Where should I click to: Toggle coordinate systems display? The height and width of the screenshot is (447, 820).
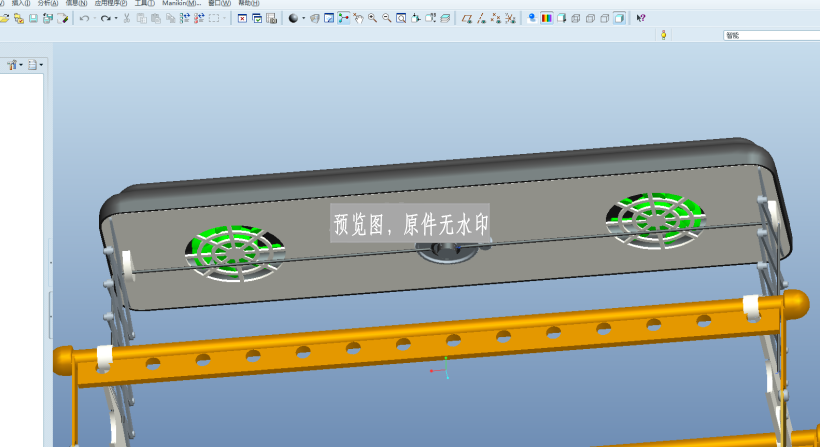click(x=510, y=18)
